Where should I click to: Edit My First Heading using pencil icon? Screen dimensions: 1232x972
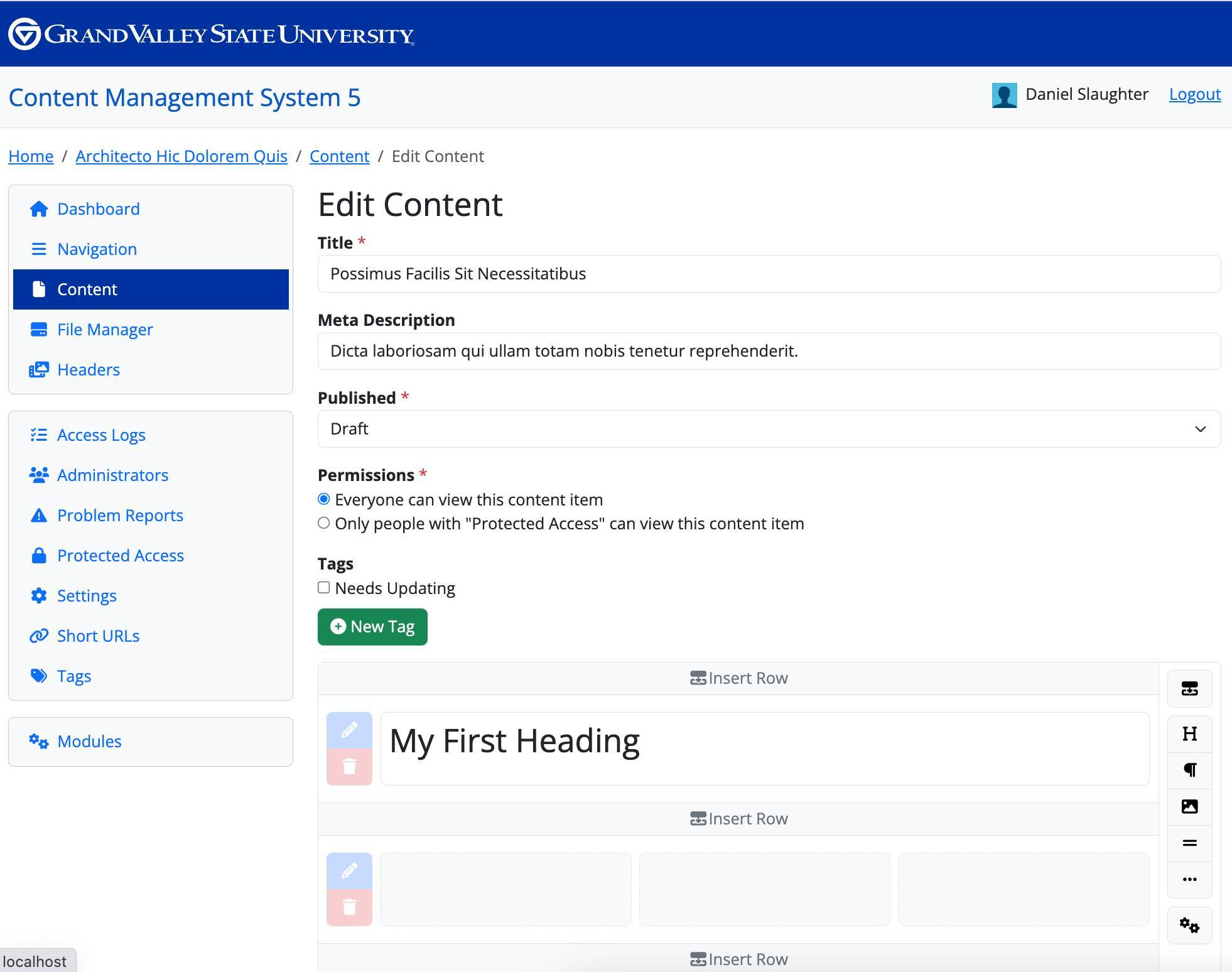349,730
